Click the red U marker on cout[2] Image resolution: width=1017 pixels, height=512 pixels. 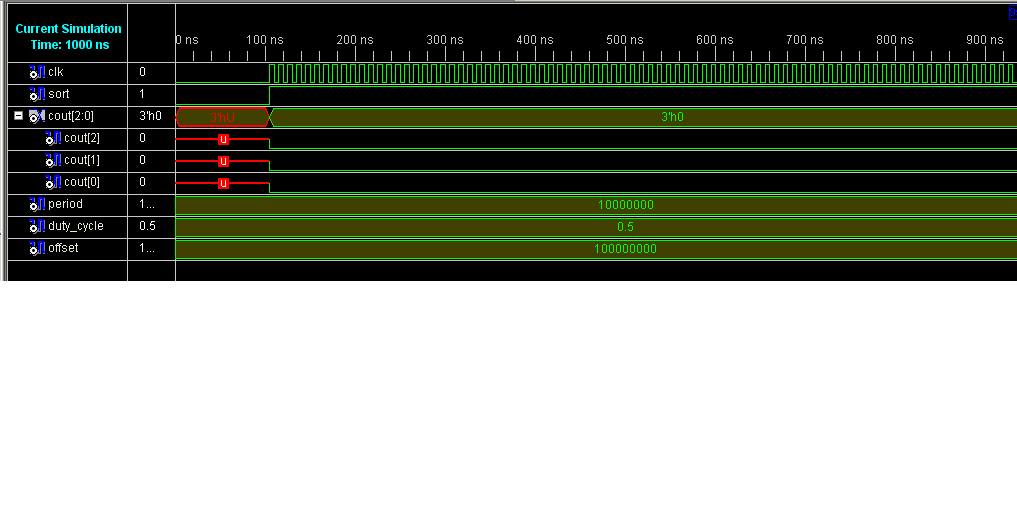pos(223,140)
